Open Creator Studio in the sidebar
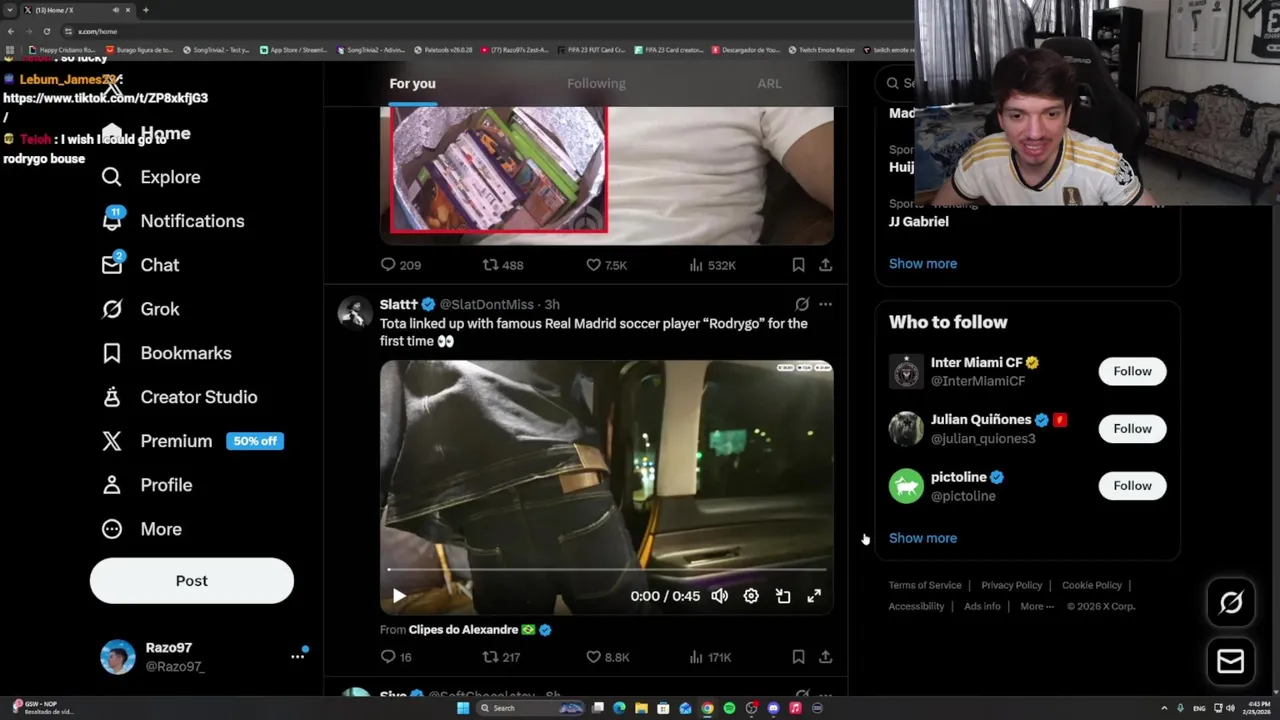Viewport: 1280px width, 720px height. tap(179, 397)
